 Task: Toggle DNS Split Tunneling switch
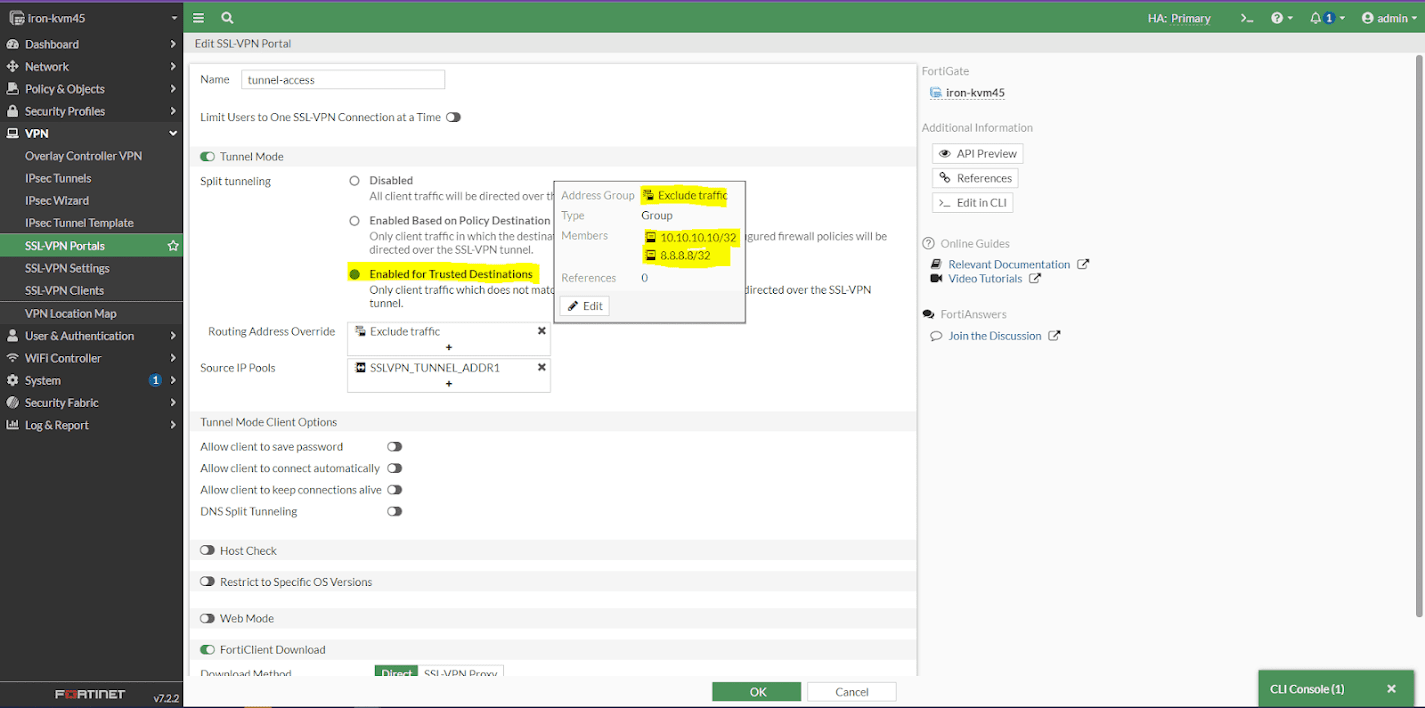tap(394, 511)
